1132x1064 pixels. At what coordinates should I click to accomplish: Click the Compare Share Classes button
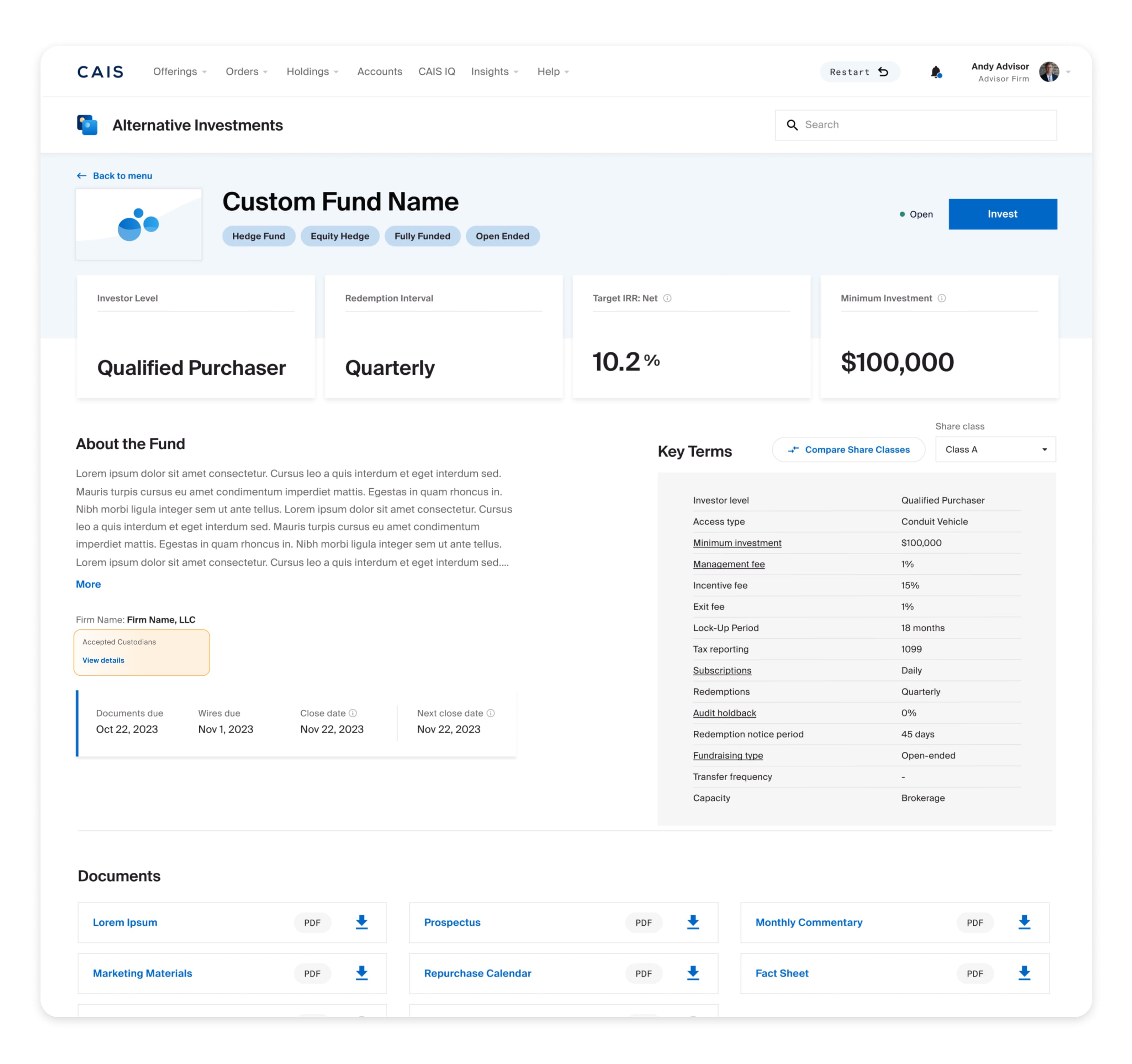click(x=848, y=450)
